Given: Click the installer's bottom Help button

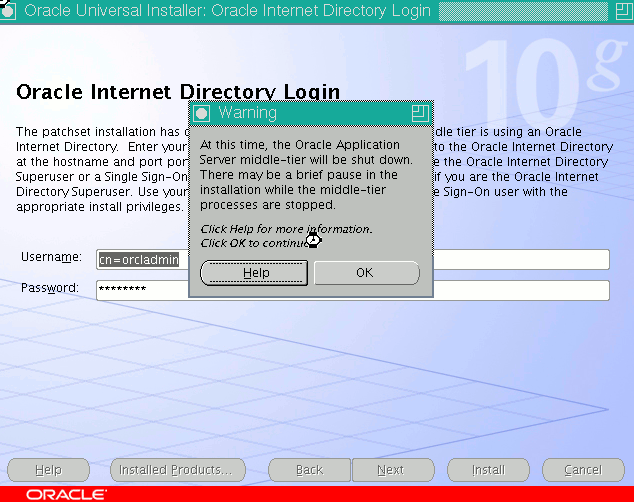Looking at the screenshot, I should point(49,470).
